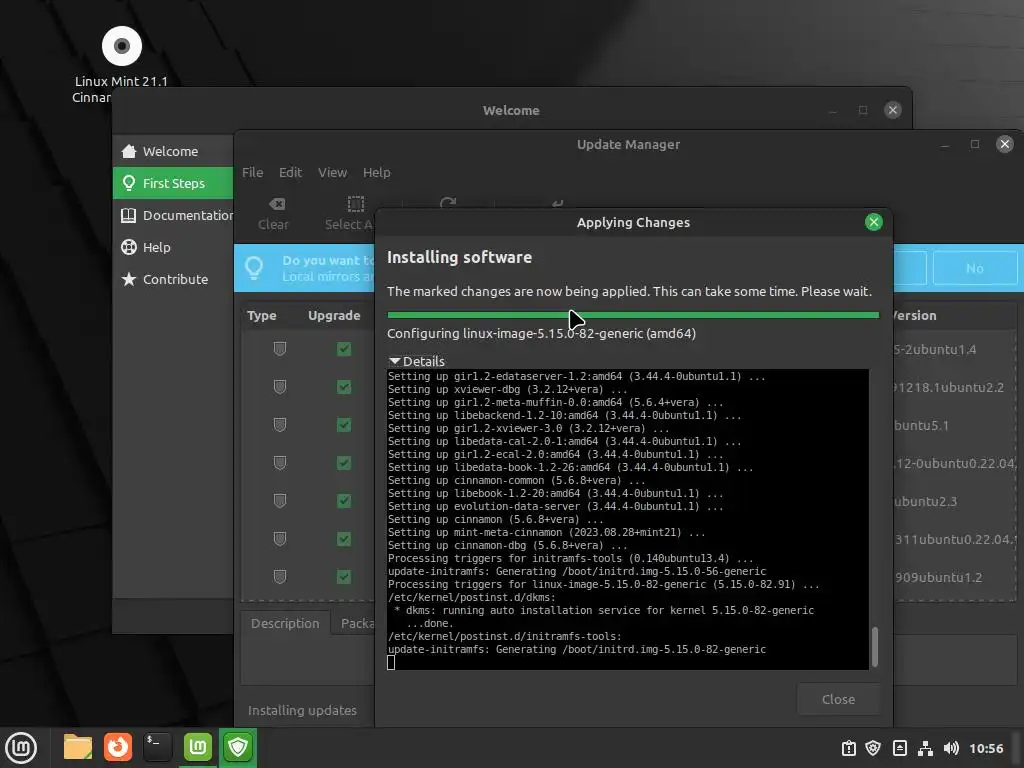Open the clipboard tray icon
1024x768 pixels.
tap(848, 748)
